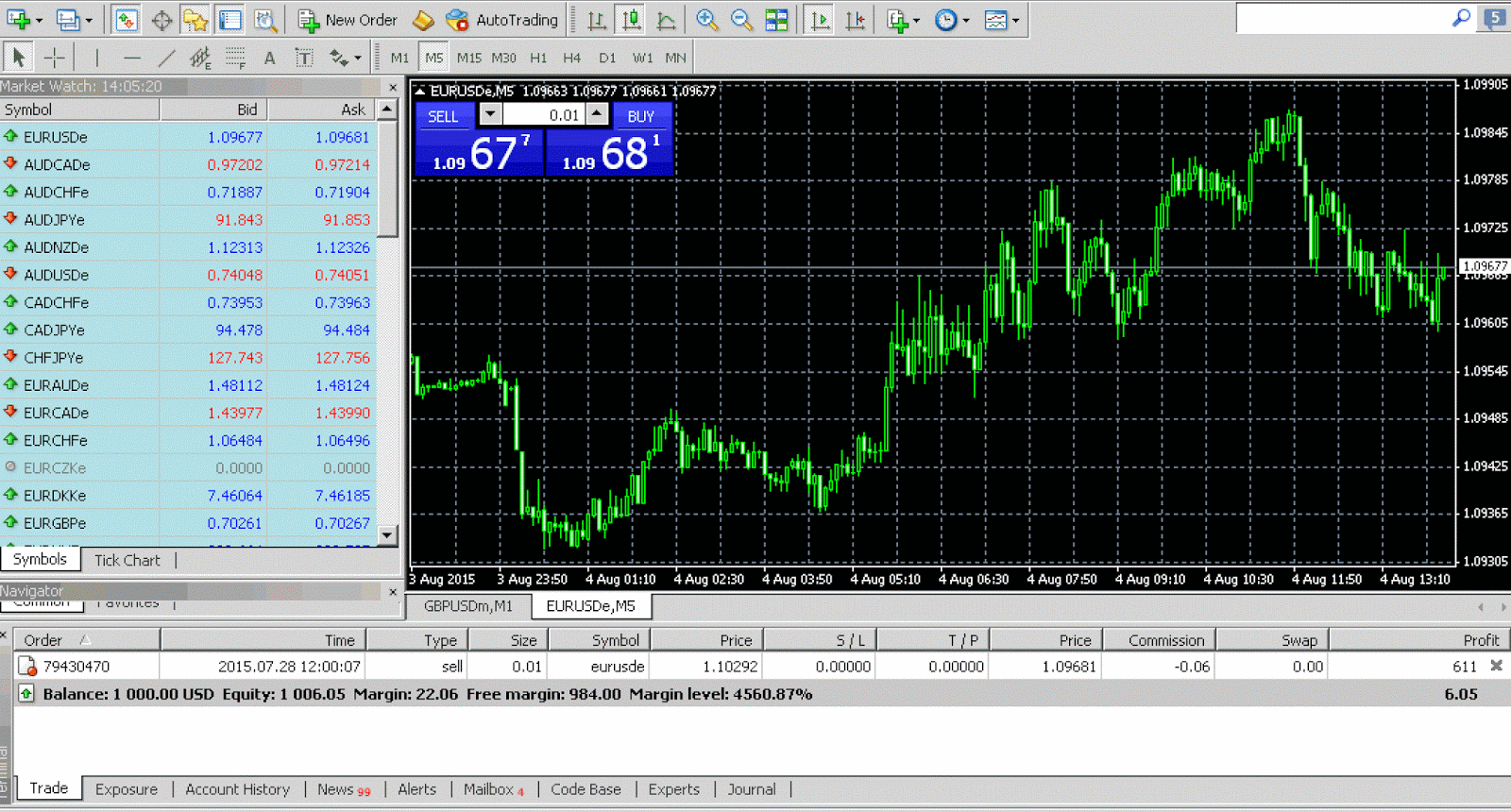
Task: Collapse the one-click trading panel triangle
Action: tap(420, 91)
